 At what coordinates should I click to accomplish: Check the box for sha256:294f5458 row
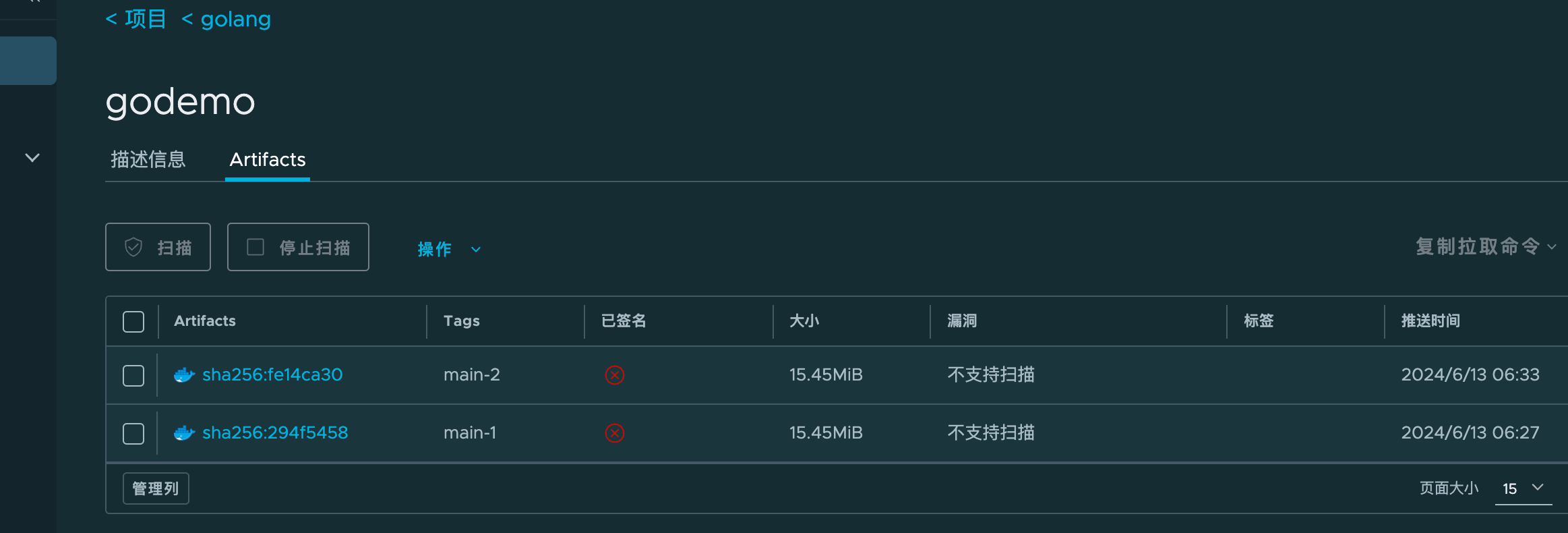(x=133, y=434)
